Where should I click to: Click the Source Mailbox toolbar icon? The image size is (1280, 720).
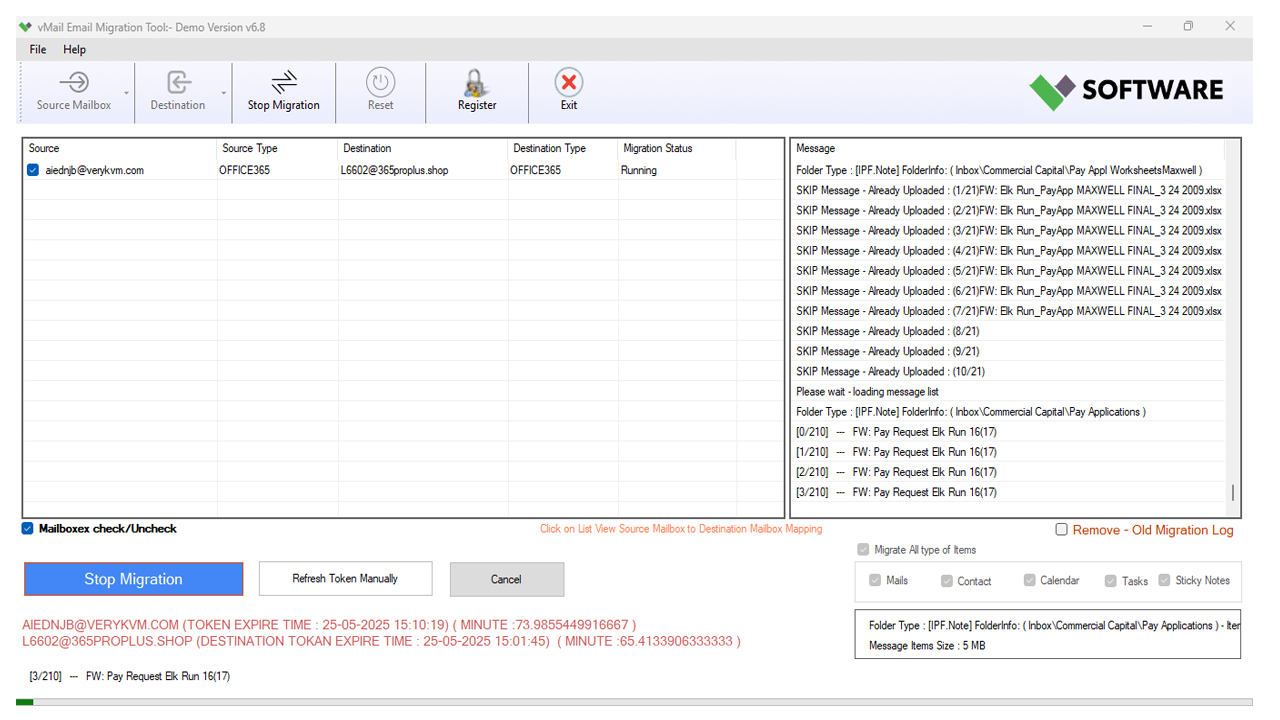(74, 82)
